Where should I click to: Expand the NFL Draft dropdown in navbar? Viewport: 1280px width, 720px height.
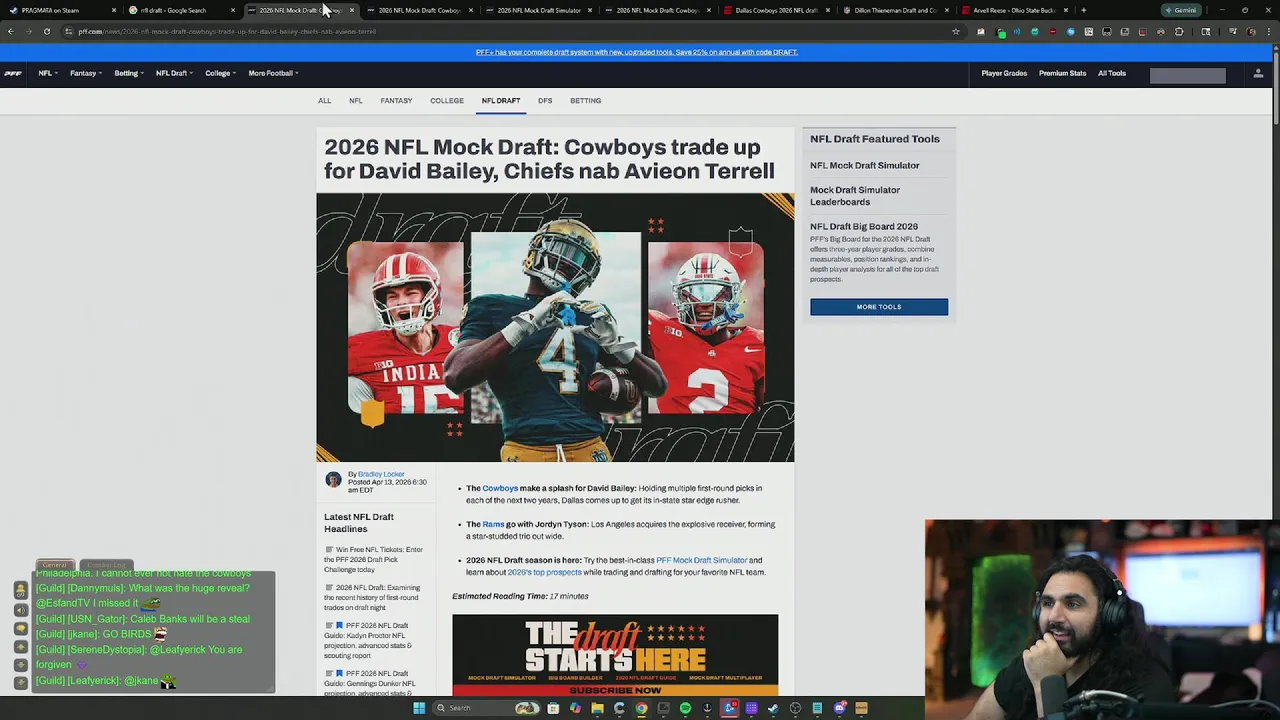tap(174, 73)
